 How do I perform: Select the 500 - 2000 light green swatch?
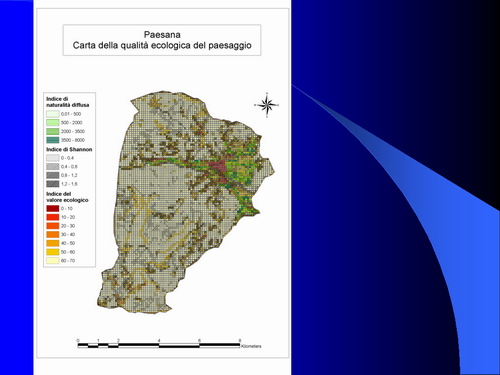[x=53, y=123]
